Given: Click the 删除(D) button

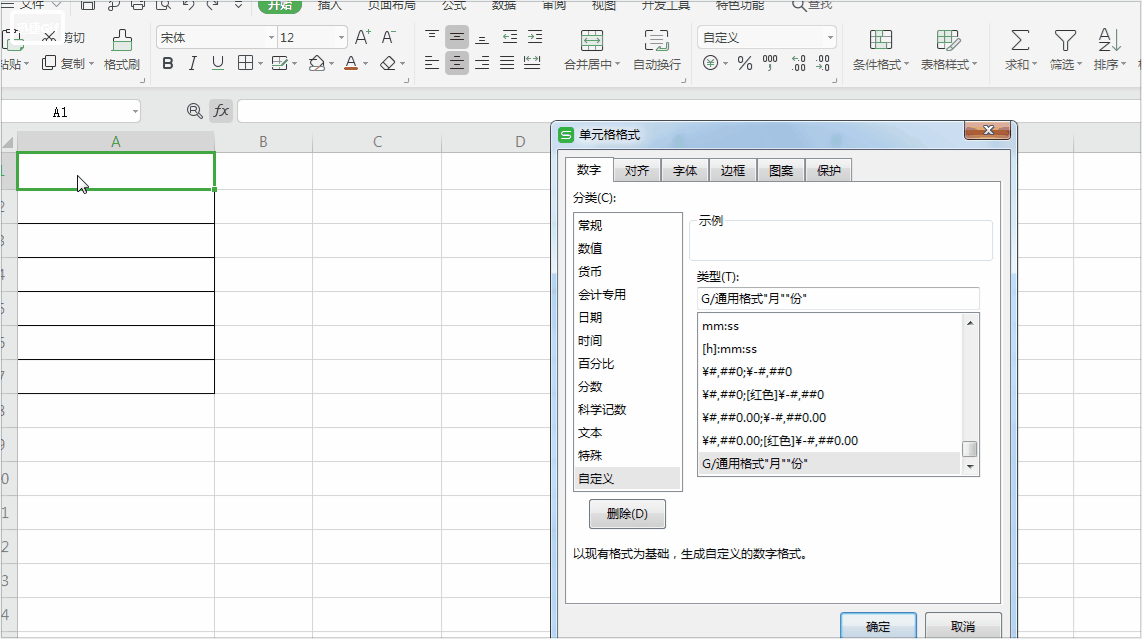Looking at the screenshot, I should 627,514.
